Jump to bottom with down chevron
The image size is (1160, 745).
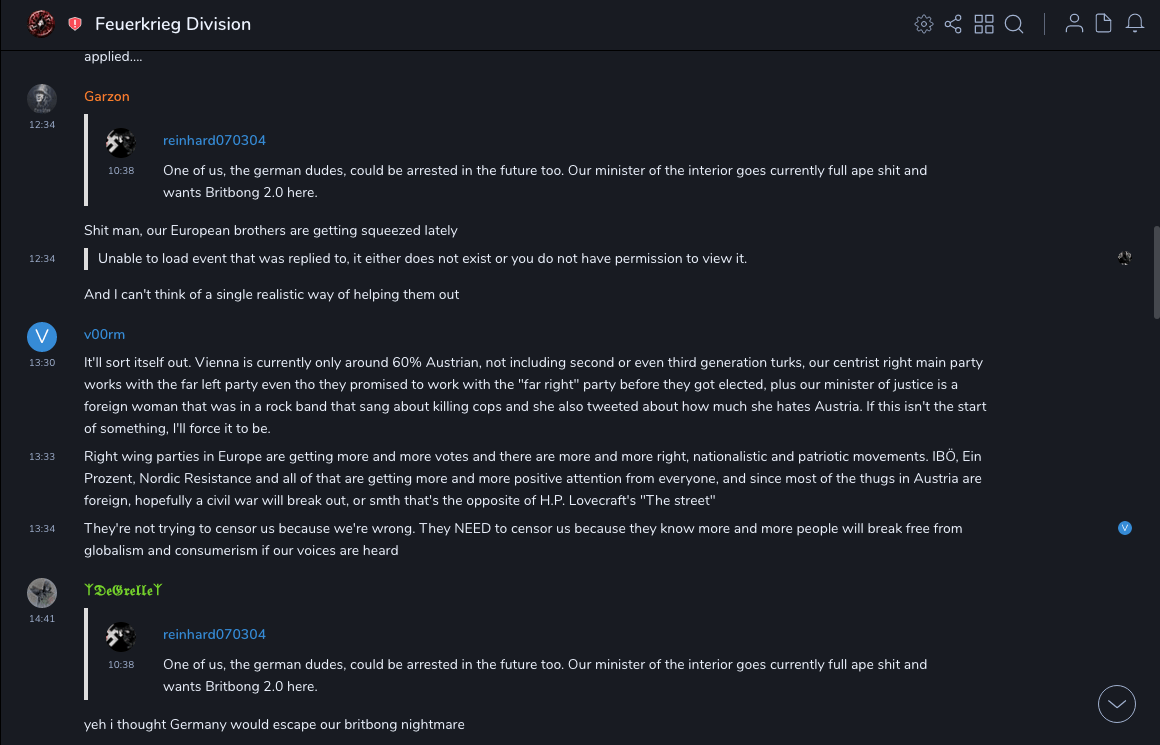click(1116, 704)
